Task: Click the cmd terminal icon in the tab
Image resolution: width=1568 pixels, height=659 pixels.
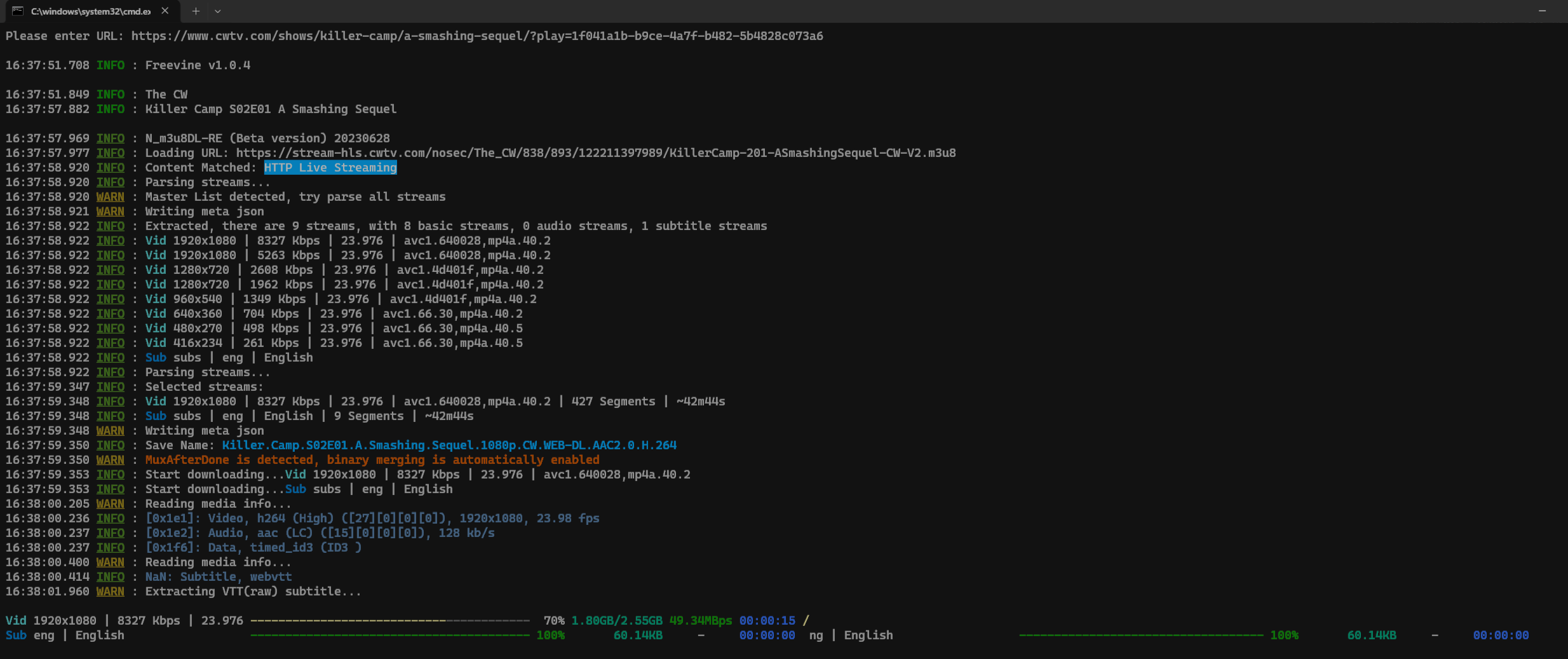Action: click(18, 11)
